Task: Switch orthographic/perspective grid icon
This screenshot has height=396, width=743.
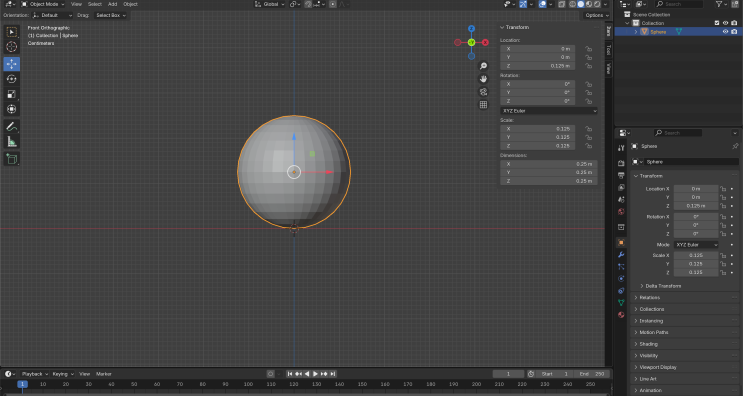Action: click(483, 105)
